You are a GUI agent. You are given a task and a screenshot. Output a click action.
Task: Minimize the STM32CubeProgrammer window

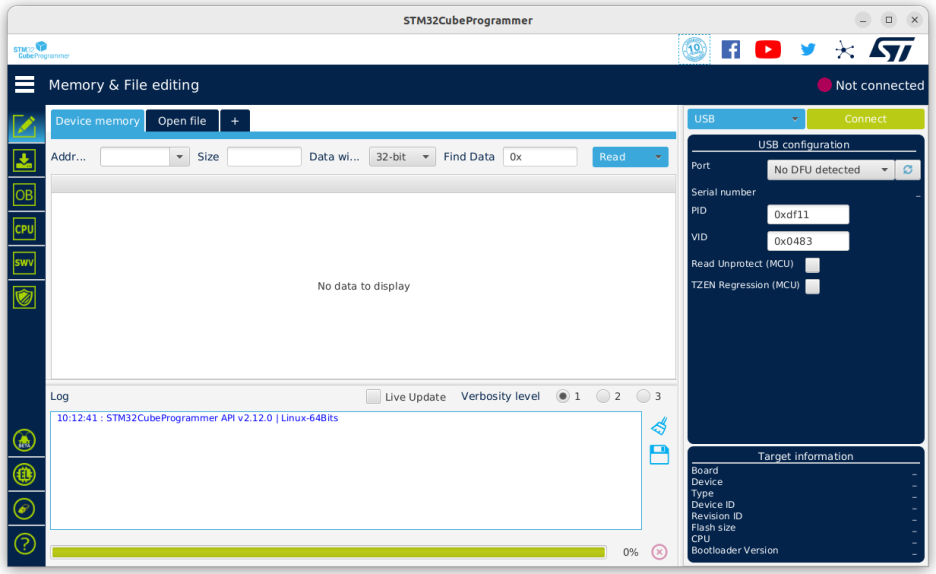[863, 20]
